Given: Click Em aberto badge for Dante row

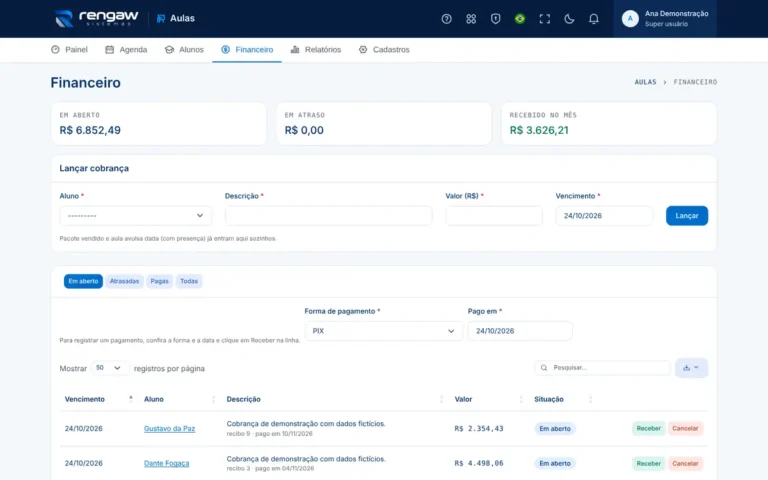Looking at the screenshot, I should pos(555,463).
